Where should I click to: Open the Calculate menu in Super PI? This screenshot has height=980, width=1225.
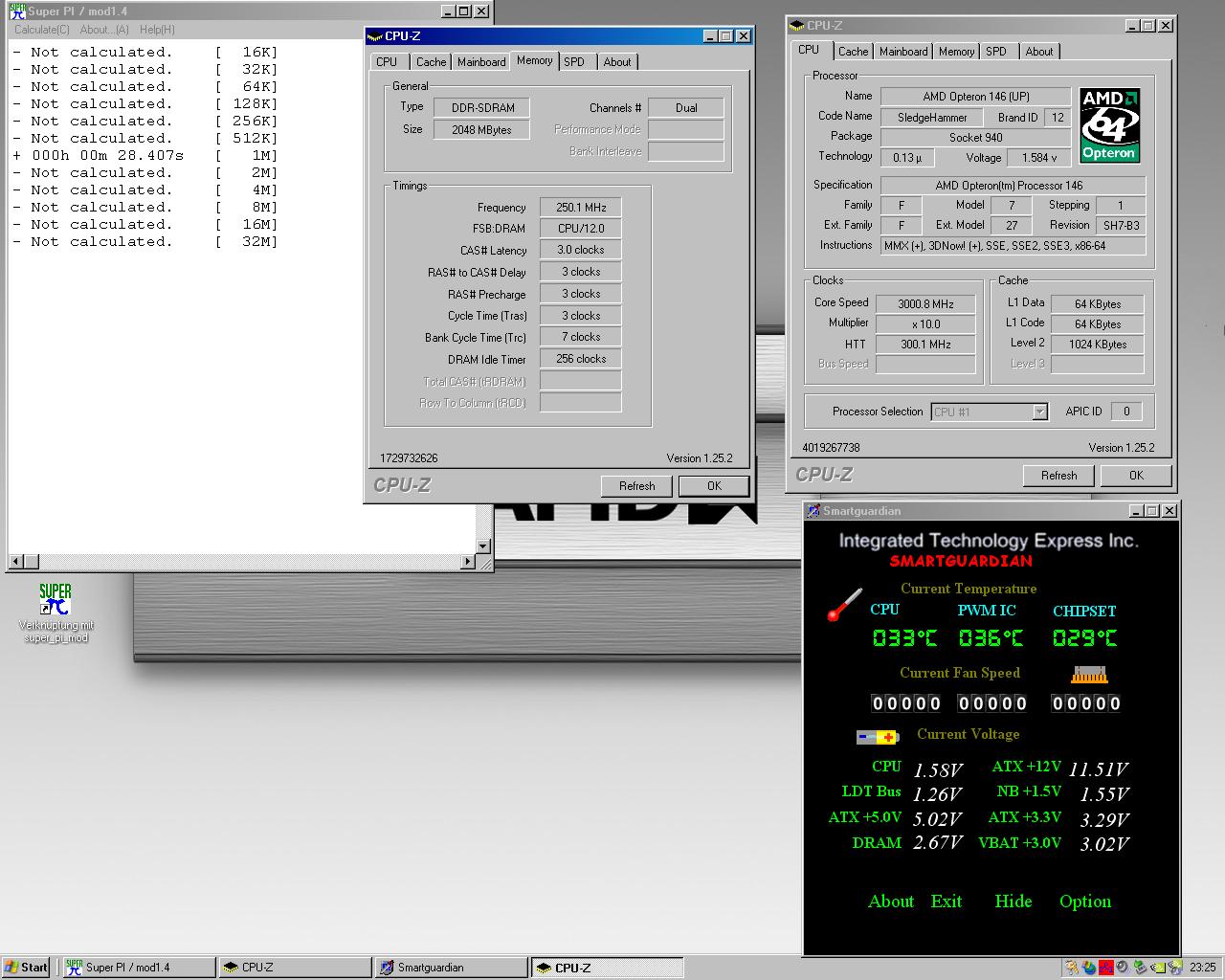(42, 30)
